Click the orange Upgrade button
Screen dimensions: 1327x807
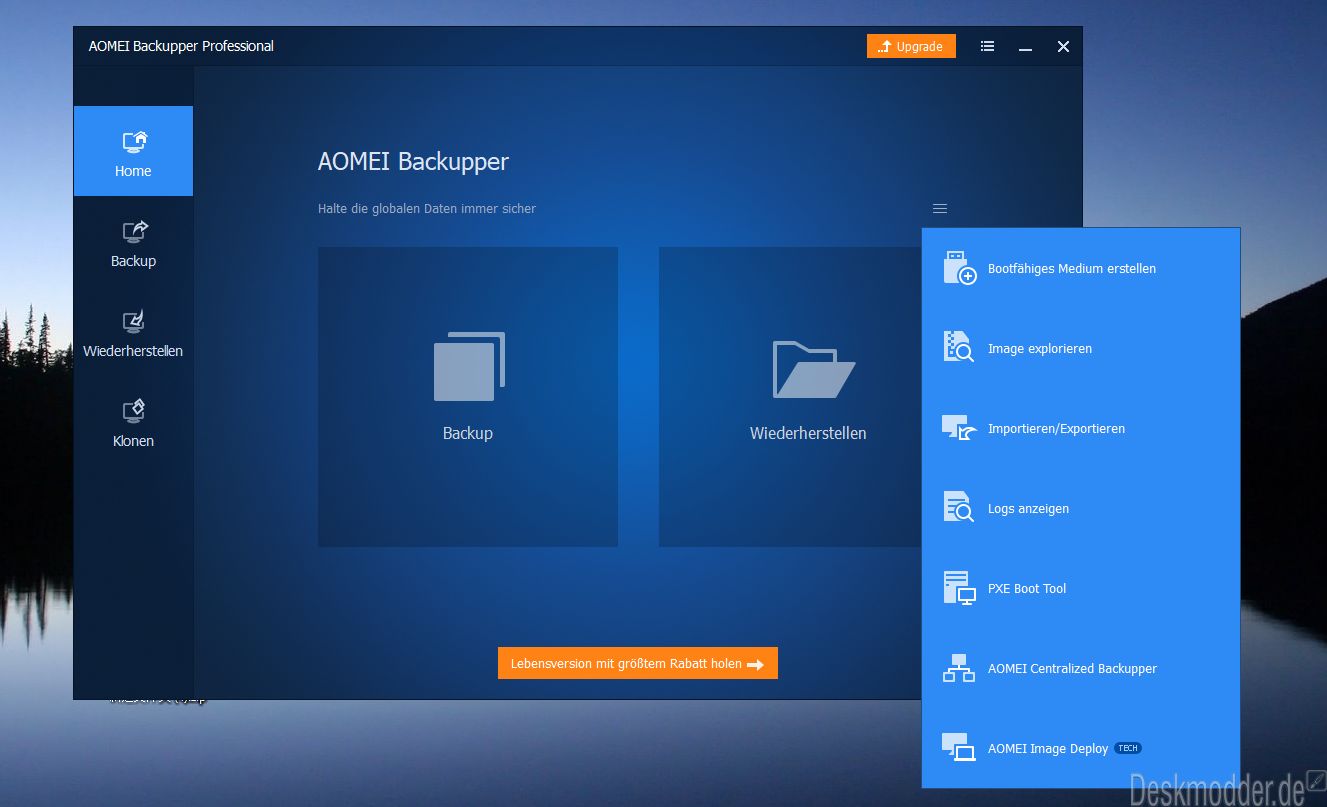click(911, 46)
